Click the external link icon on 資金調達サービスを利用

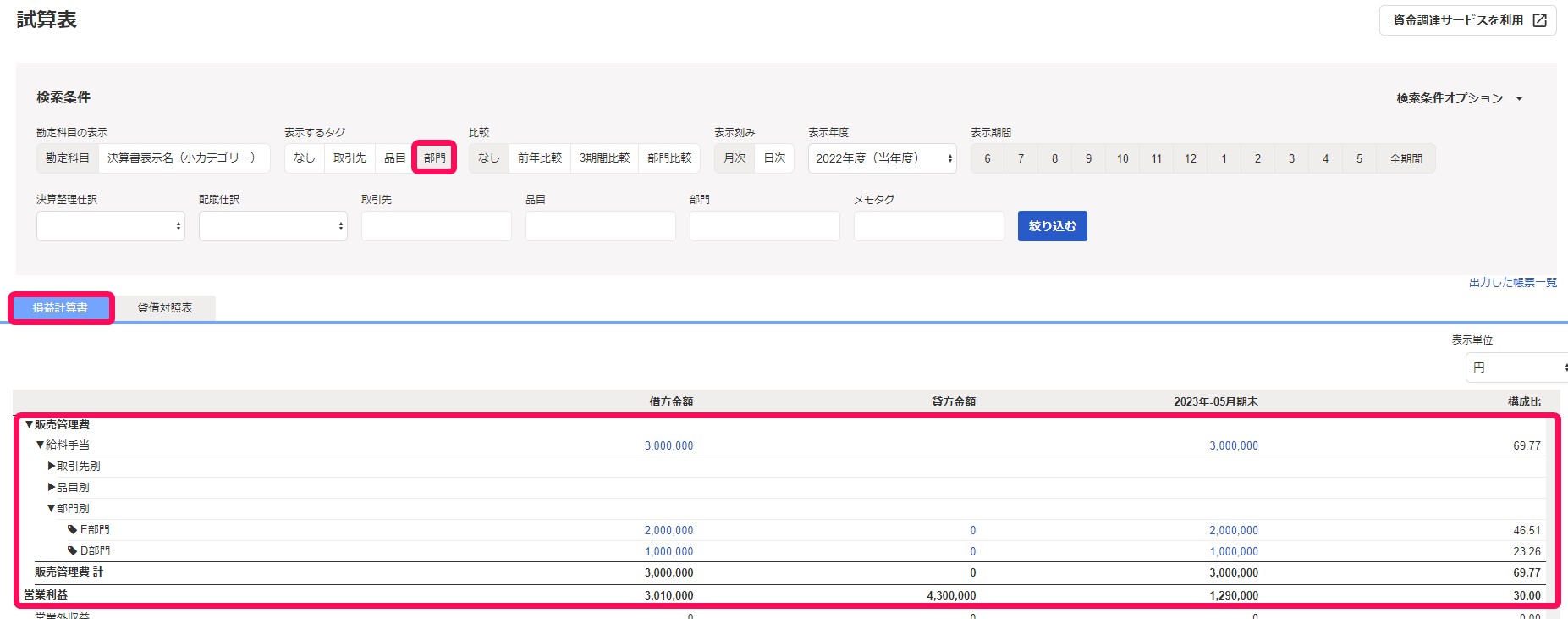point(1539,20)
